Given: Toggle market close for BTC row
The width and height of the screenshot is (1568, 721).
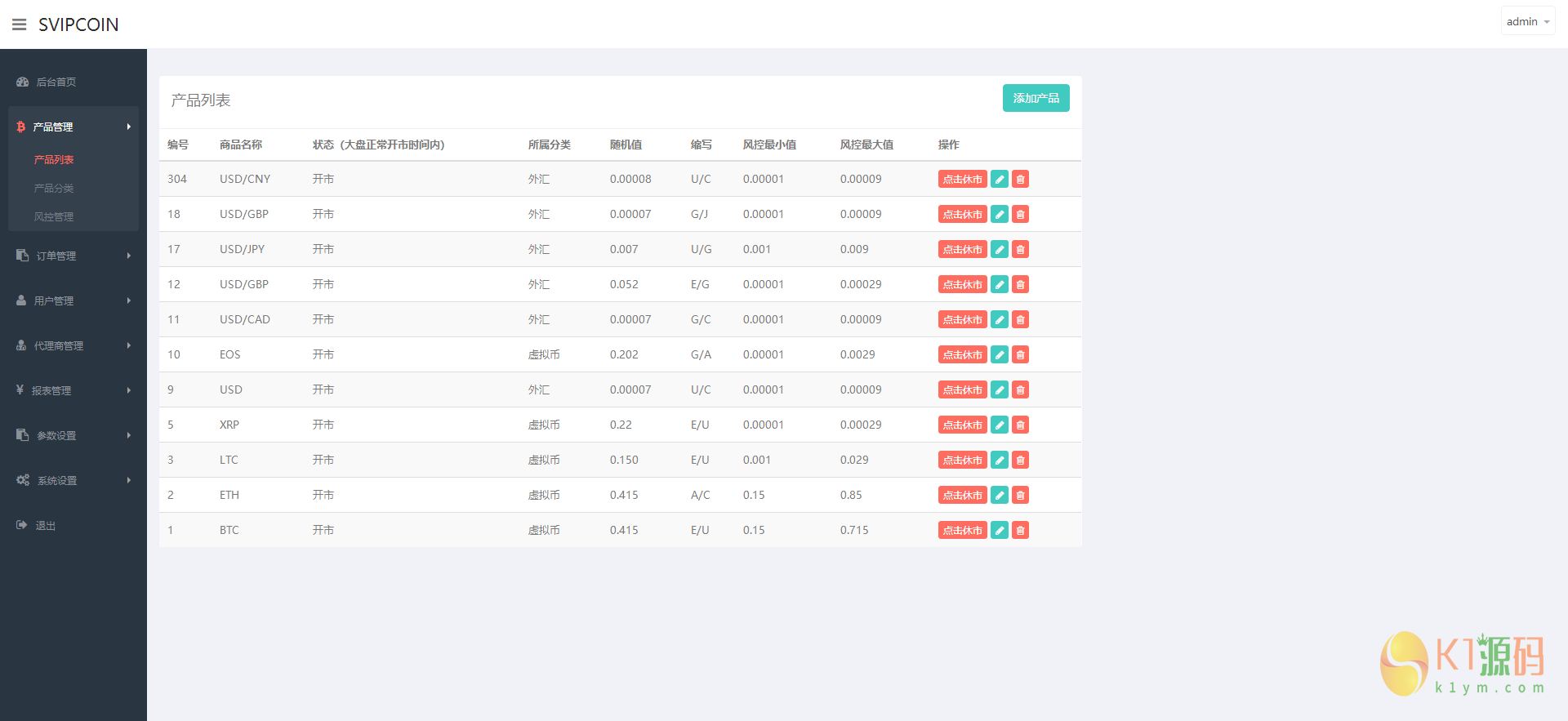Looking at the screenshot, I should tap(962, 531).
